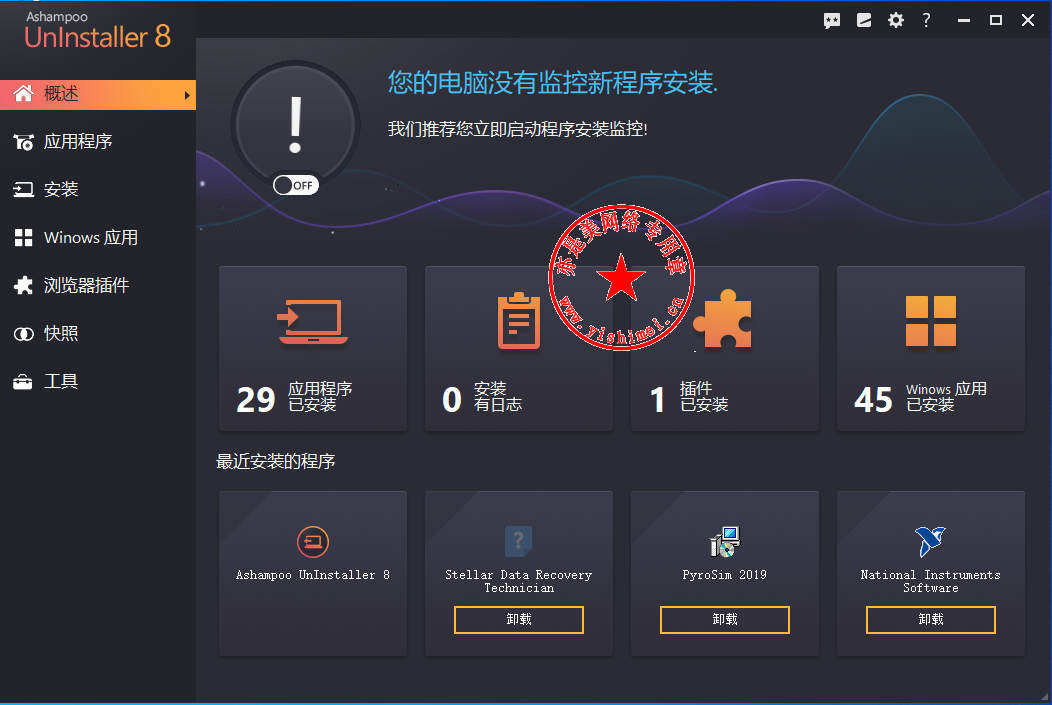
Task: Close the UnInstaller window
Action: click(x=1028, y=21)
